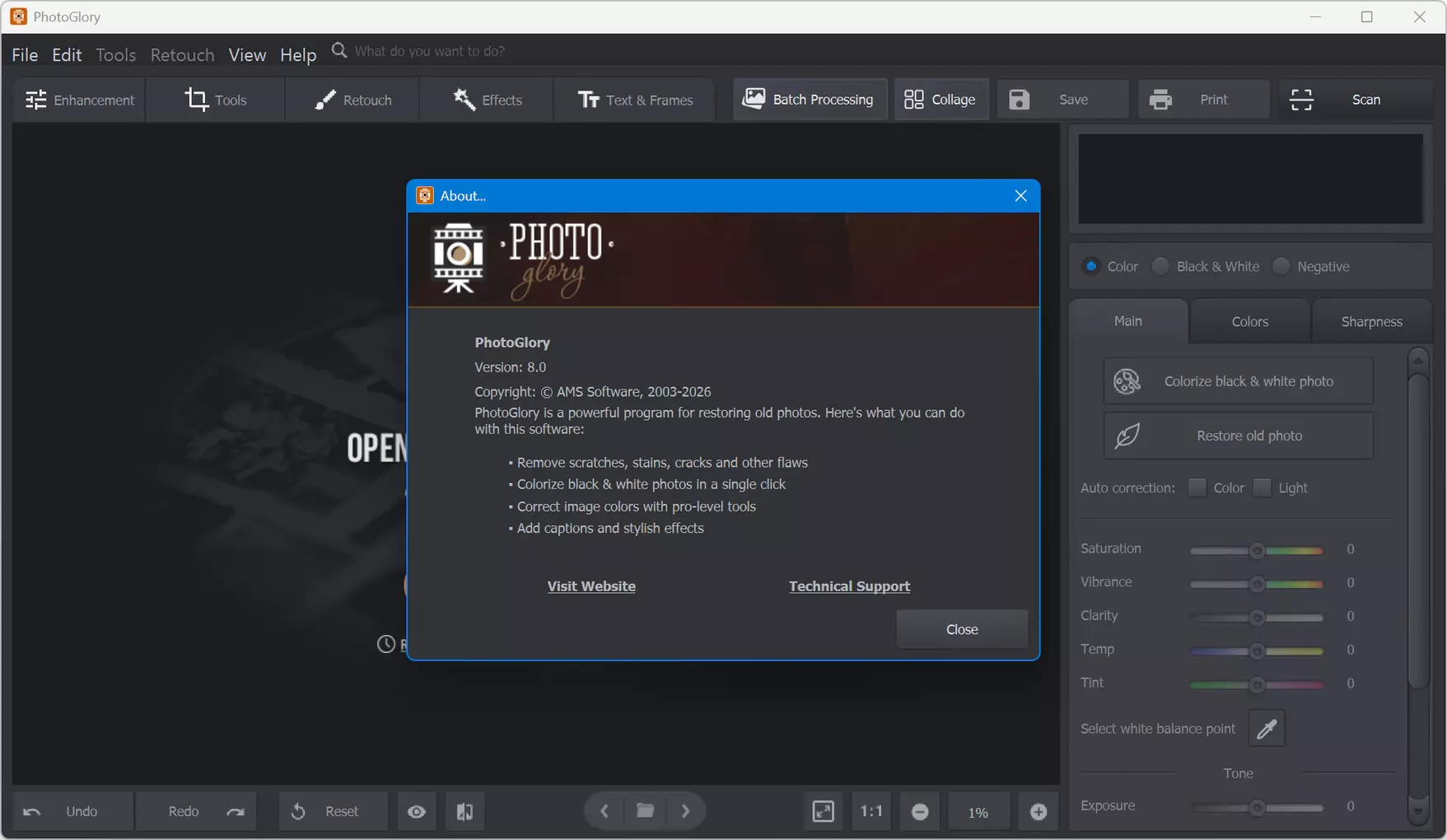Viewport: 1447px width, 840px height.
Task: Toggle before/after compare view icon
Action: pos(464,811)
